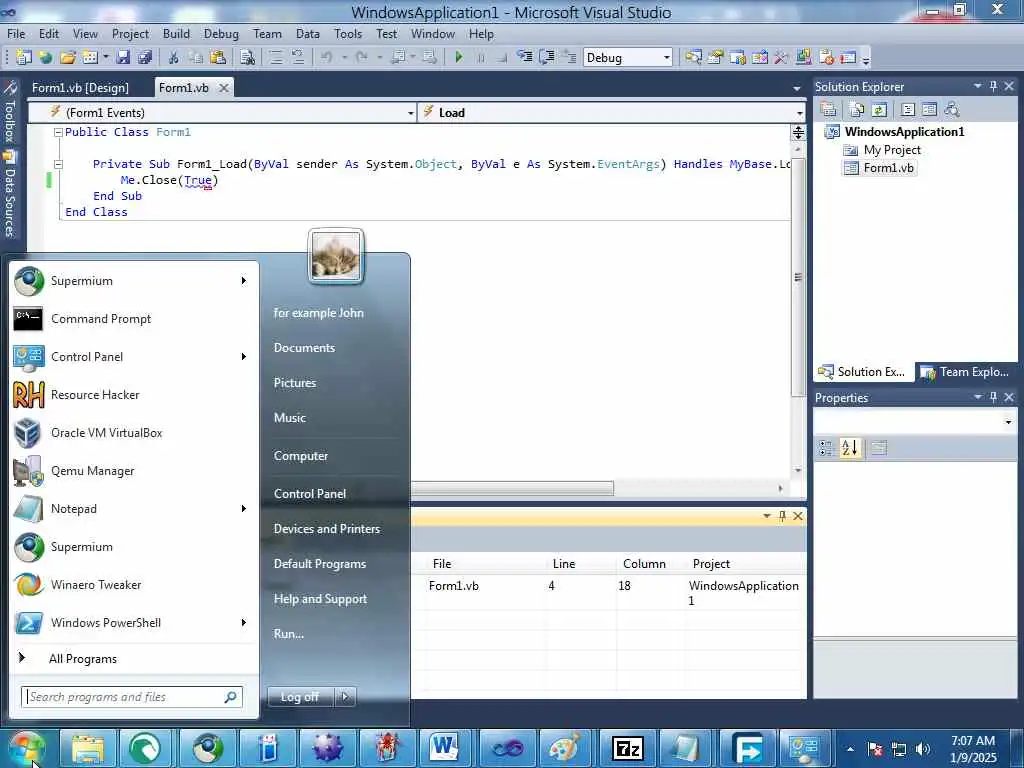Open the Toolbox icon with wrench
Viewport: 1024px width, 768px height.
tap(9, 88)
